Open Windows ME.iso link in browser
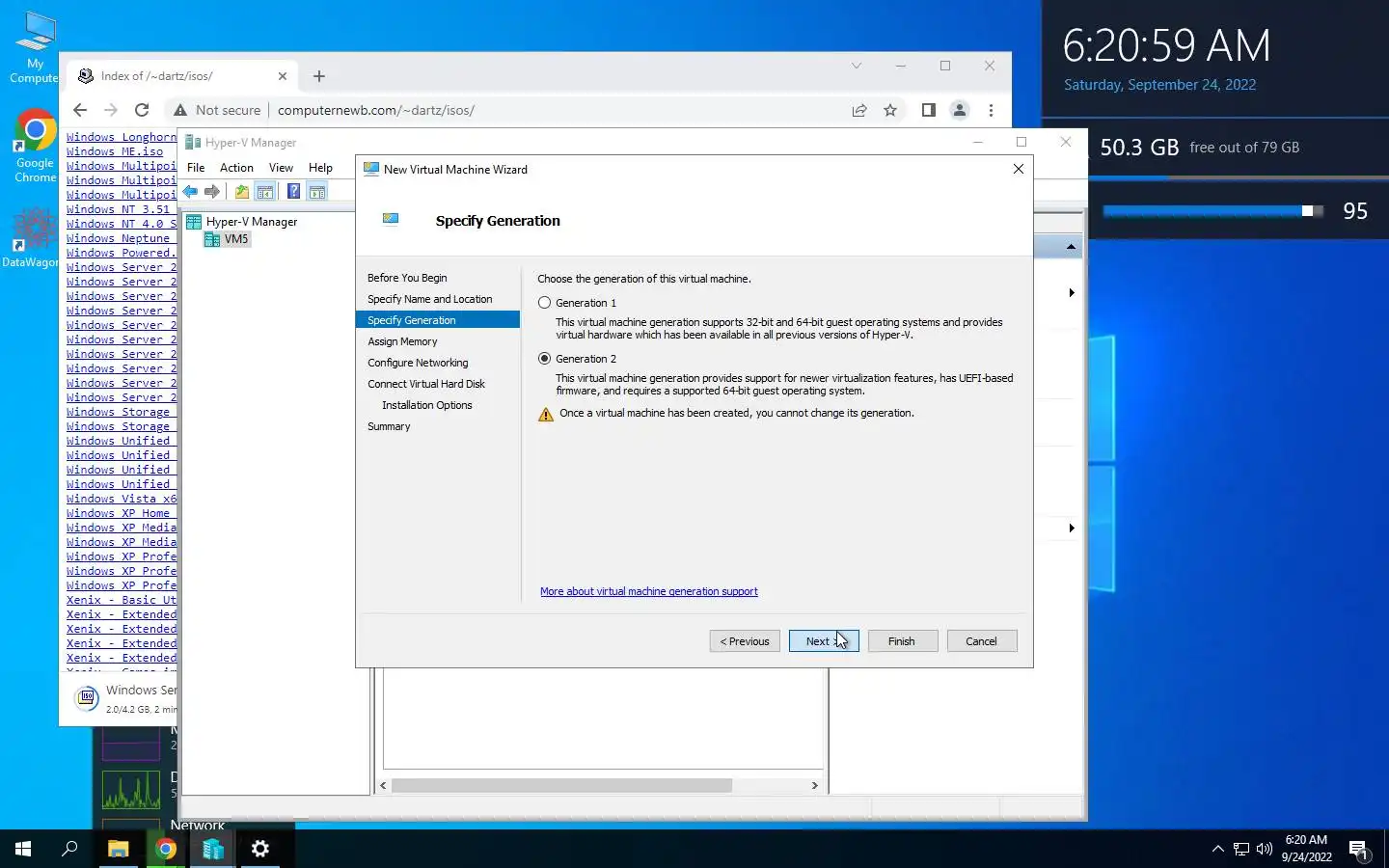Viewport: 1389px width, 868px height. [x=115, y=151]
